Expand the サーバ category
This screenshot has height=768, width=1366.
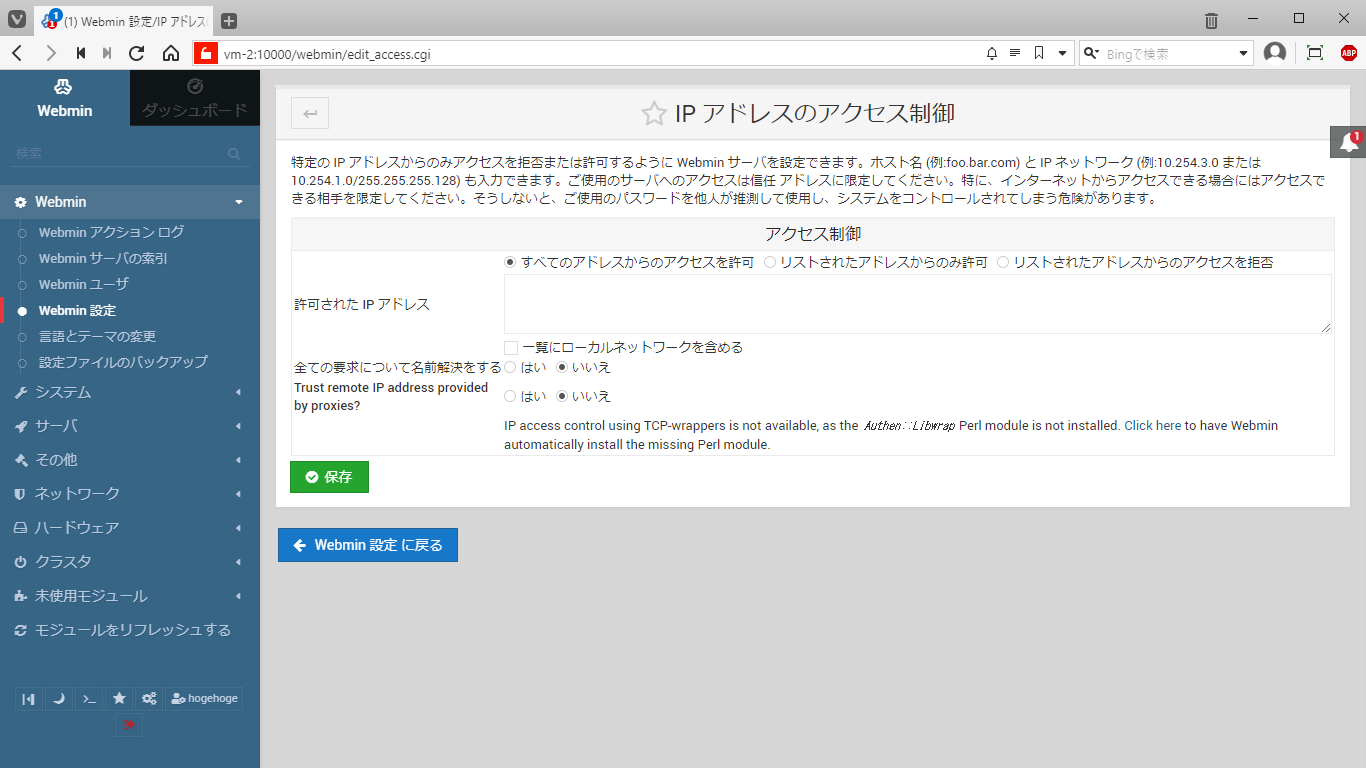[x=130, y=426]
